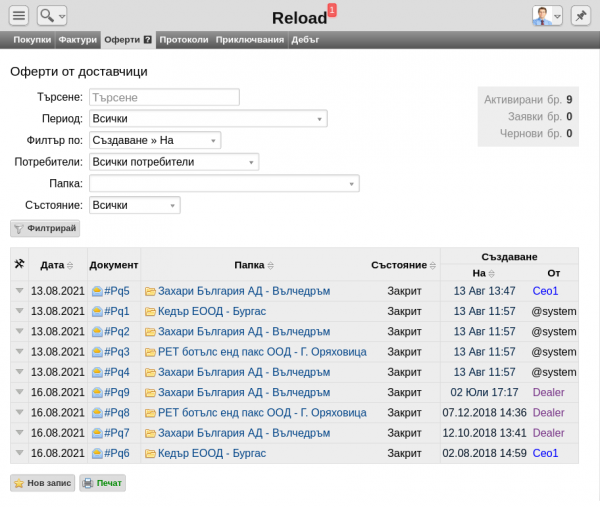
Task: Click the folder icon beside Кедър ЕООД #Pq1
Action: [150, 311]
